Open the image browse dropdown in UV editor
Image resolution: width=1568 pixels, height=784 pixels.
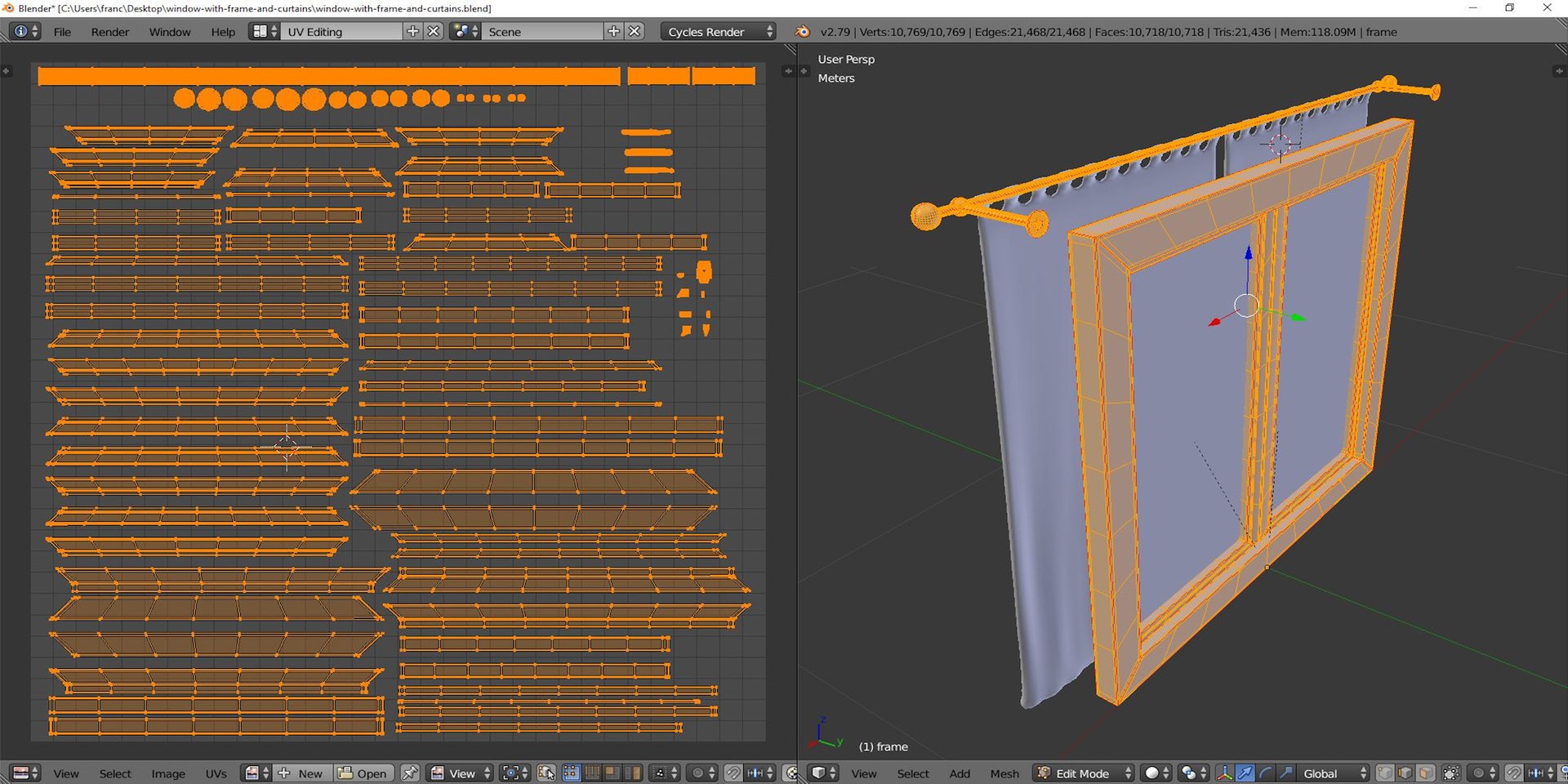point(256,773)
